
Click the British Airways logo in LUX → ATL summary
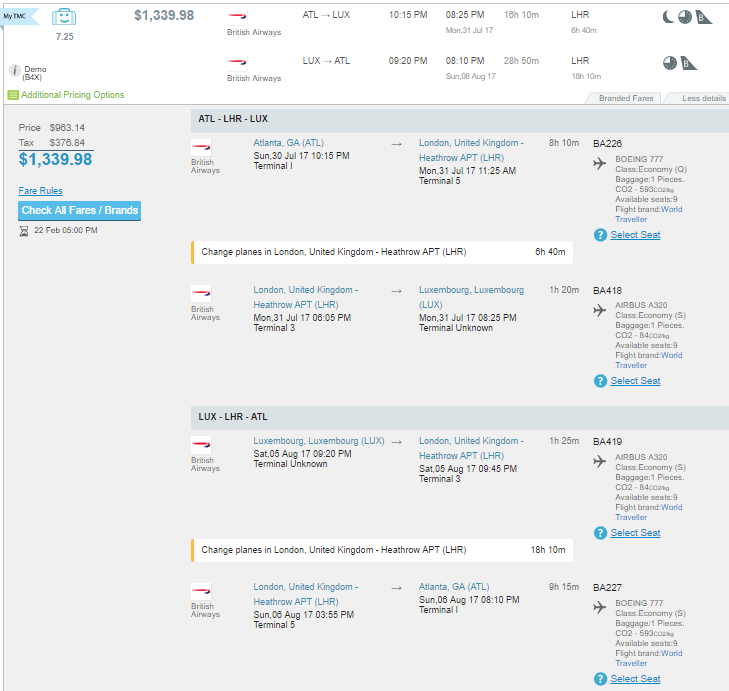pyautogui.click(x=237, y=62)
